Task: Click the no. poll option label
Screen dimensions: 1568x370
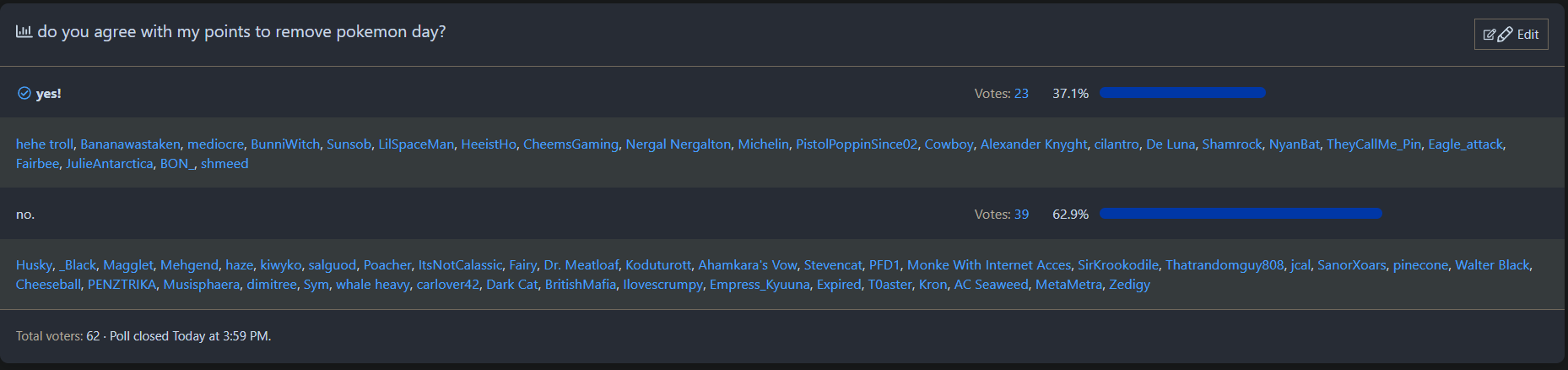Action: coord(25,215)
